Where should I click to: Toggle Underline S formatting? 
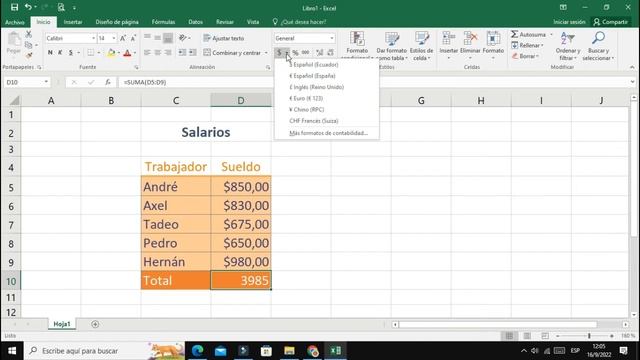click(71, 53)
